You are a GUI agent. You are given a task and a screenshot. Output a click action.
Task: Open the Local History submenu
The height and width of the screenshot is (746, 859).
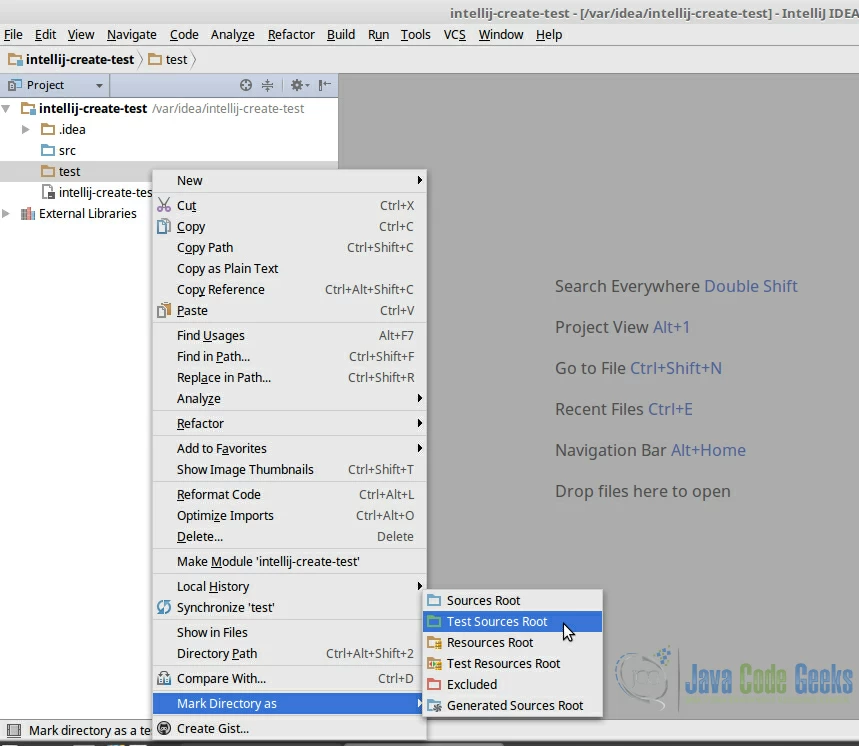[x=289, y=586]
